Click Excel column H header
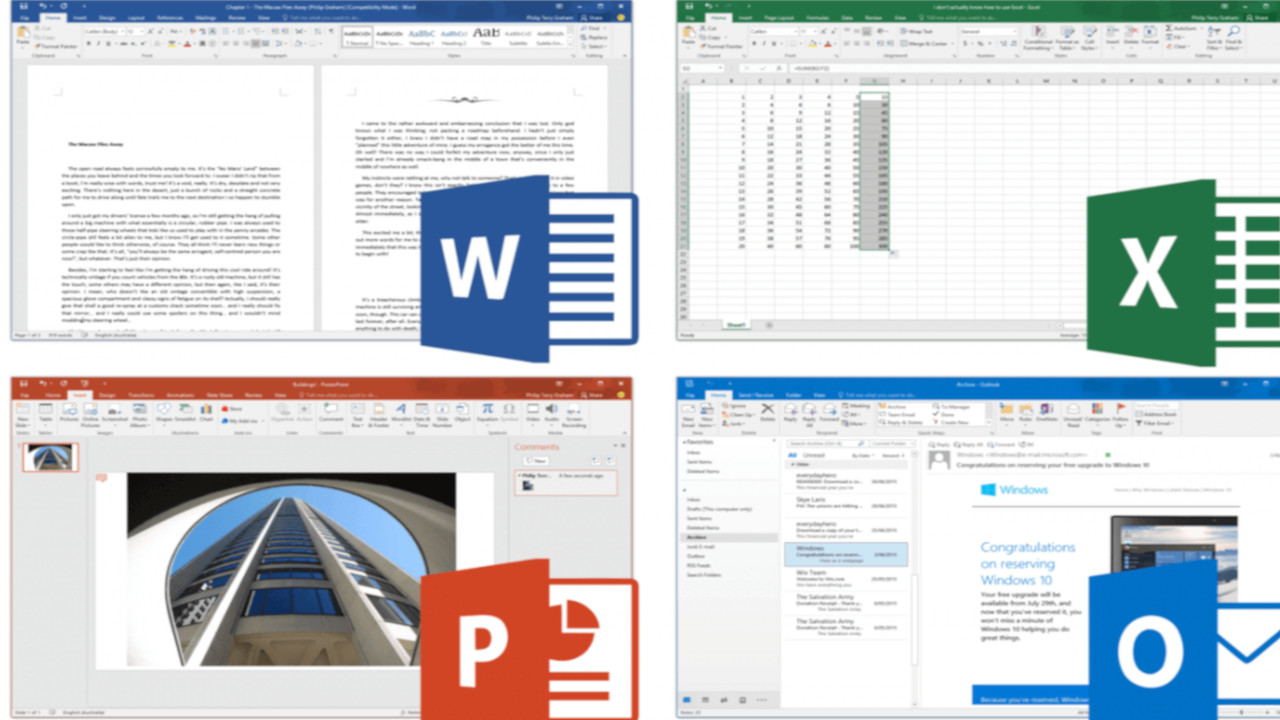 (903, 81)
